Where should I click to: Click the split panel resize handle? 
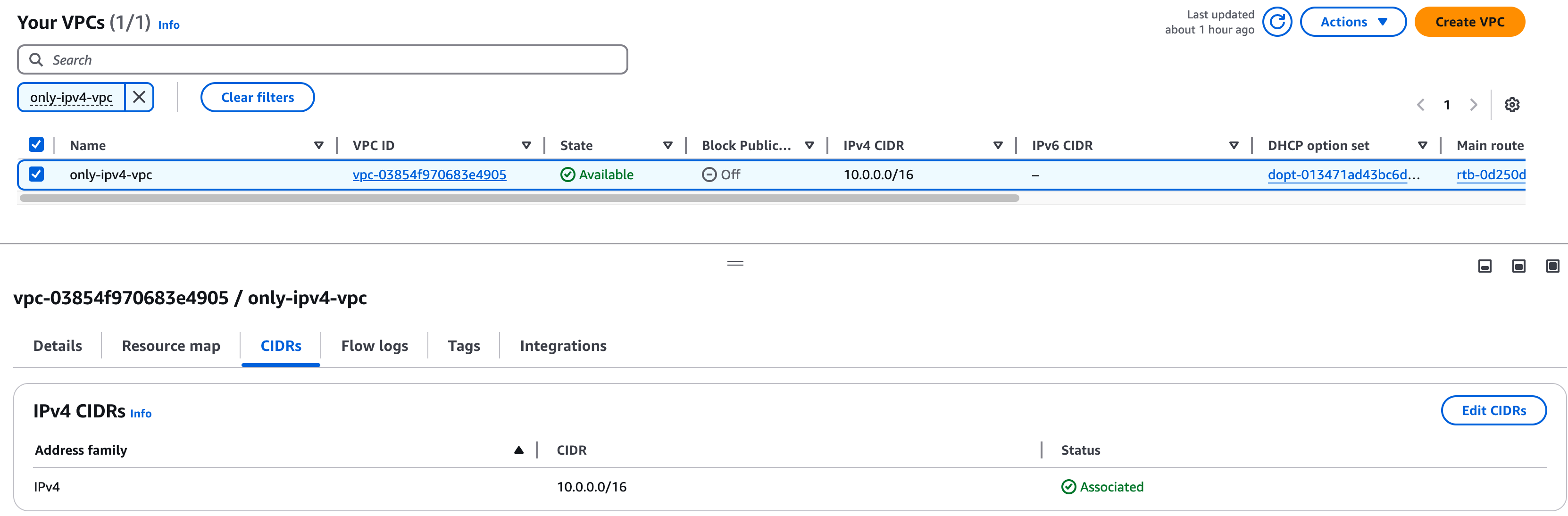pyautogui.click(x=735, y=264)
